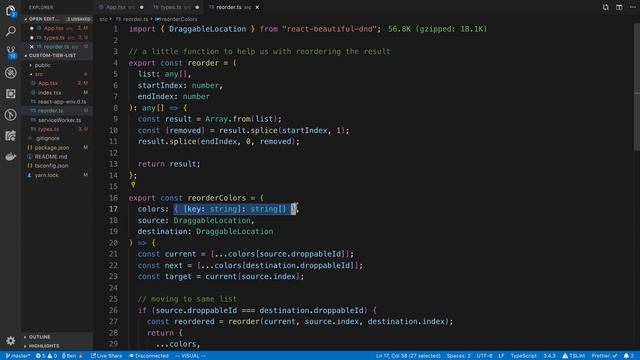This screenshot has width=640, height=360.
Task: Switch to the types.ts tab
Action: [176, 7]
